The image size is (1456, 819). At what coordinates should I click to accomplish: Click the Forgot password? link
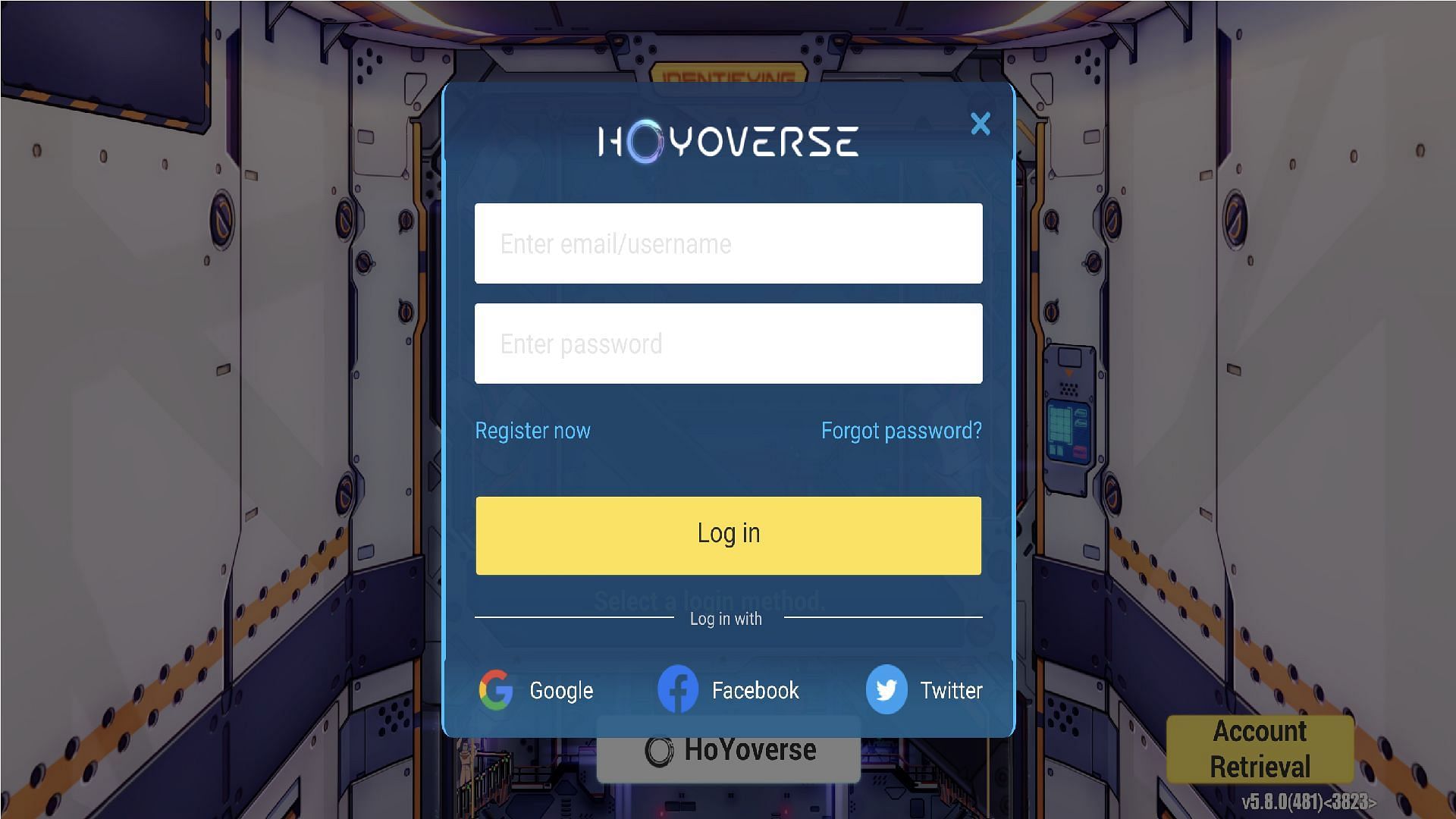(901, 430)
